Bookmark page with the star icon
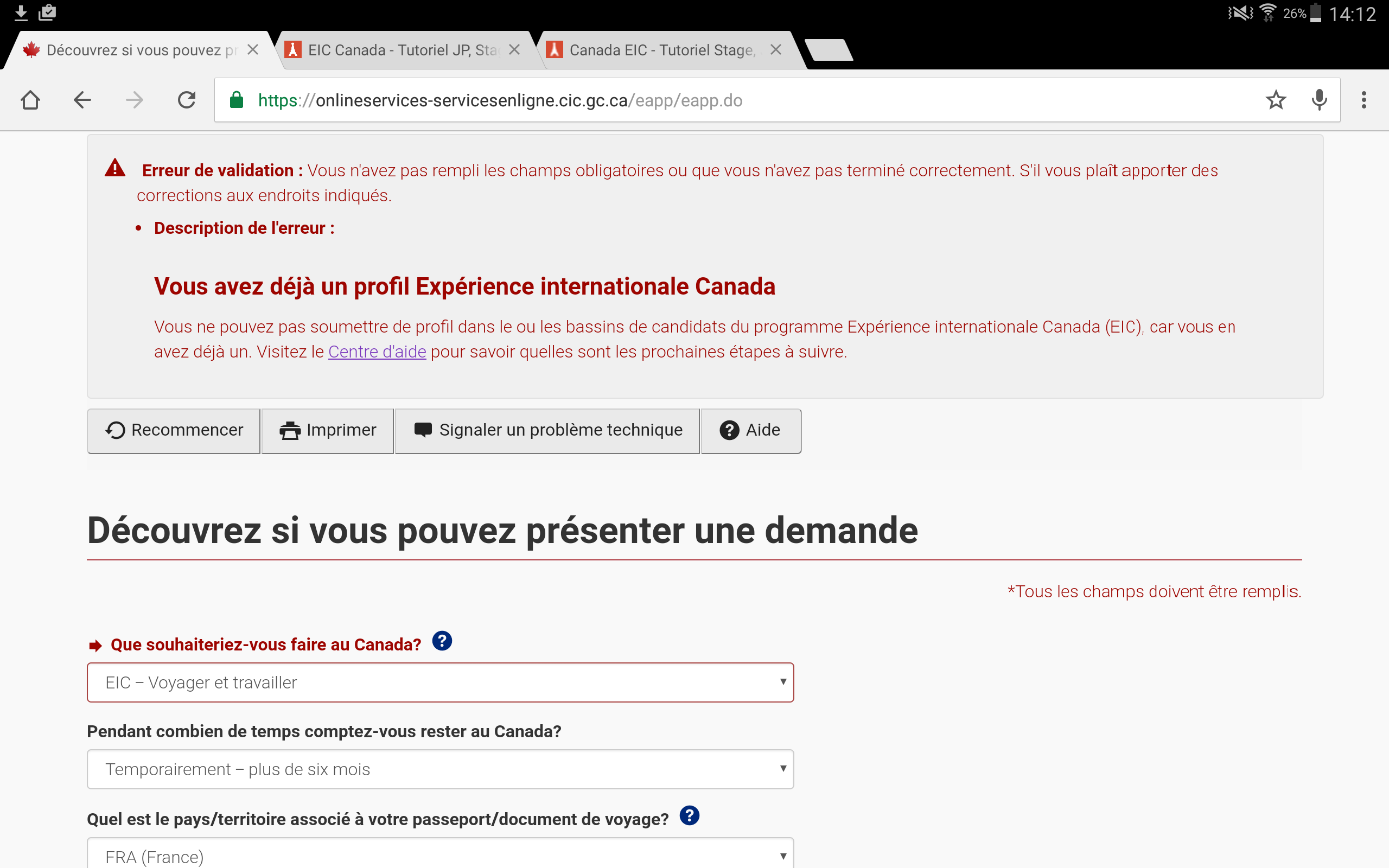The height and width of the screenshot is (868, 1389). pos(1276,100)
